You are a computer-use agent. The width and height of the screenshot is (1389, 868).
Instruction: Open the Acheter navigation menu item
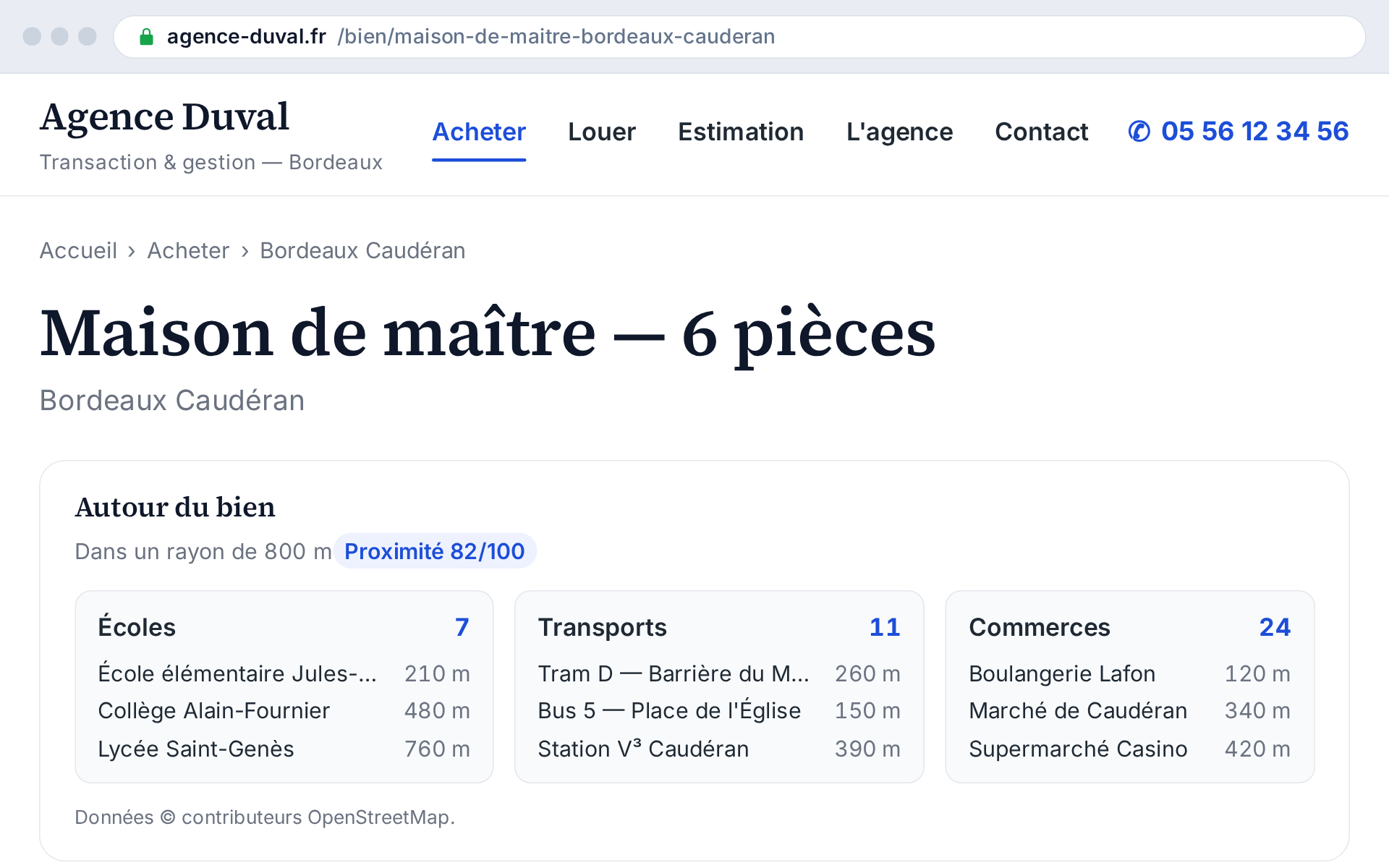479,132
